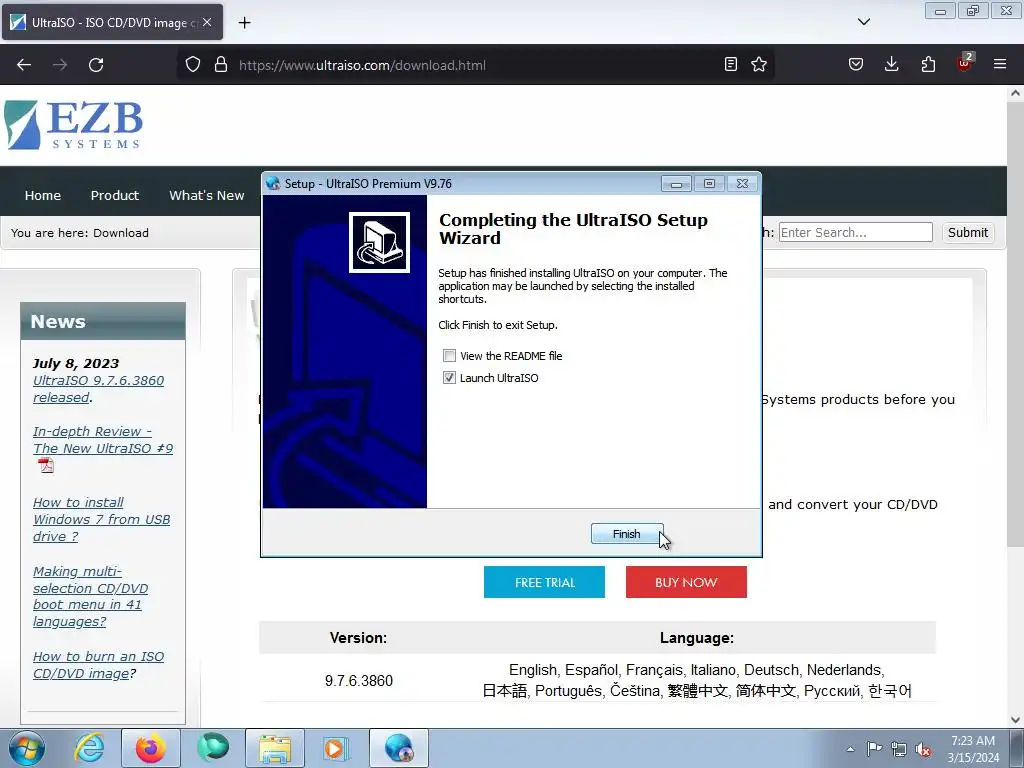Click the FREE TRIAL button
The height and width of the screenshot is (768, 1024).
tap(544, 582)
